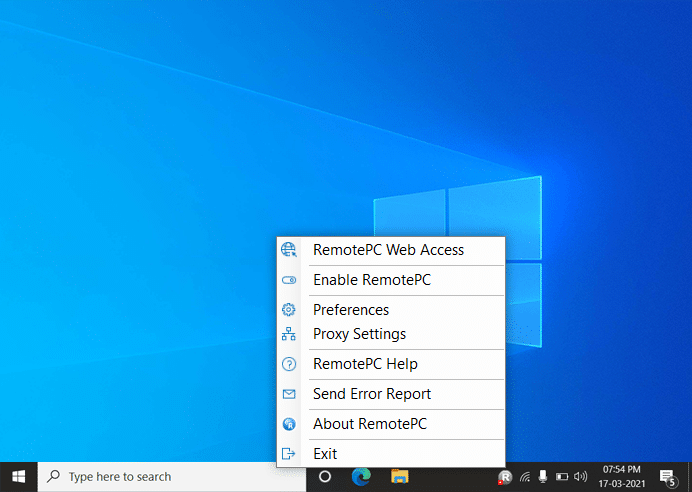The width and height of the screenshot is (692, 492).
Task: Open the battery status tray icon
Action: (x=562, y=477)
